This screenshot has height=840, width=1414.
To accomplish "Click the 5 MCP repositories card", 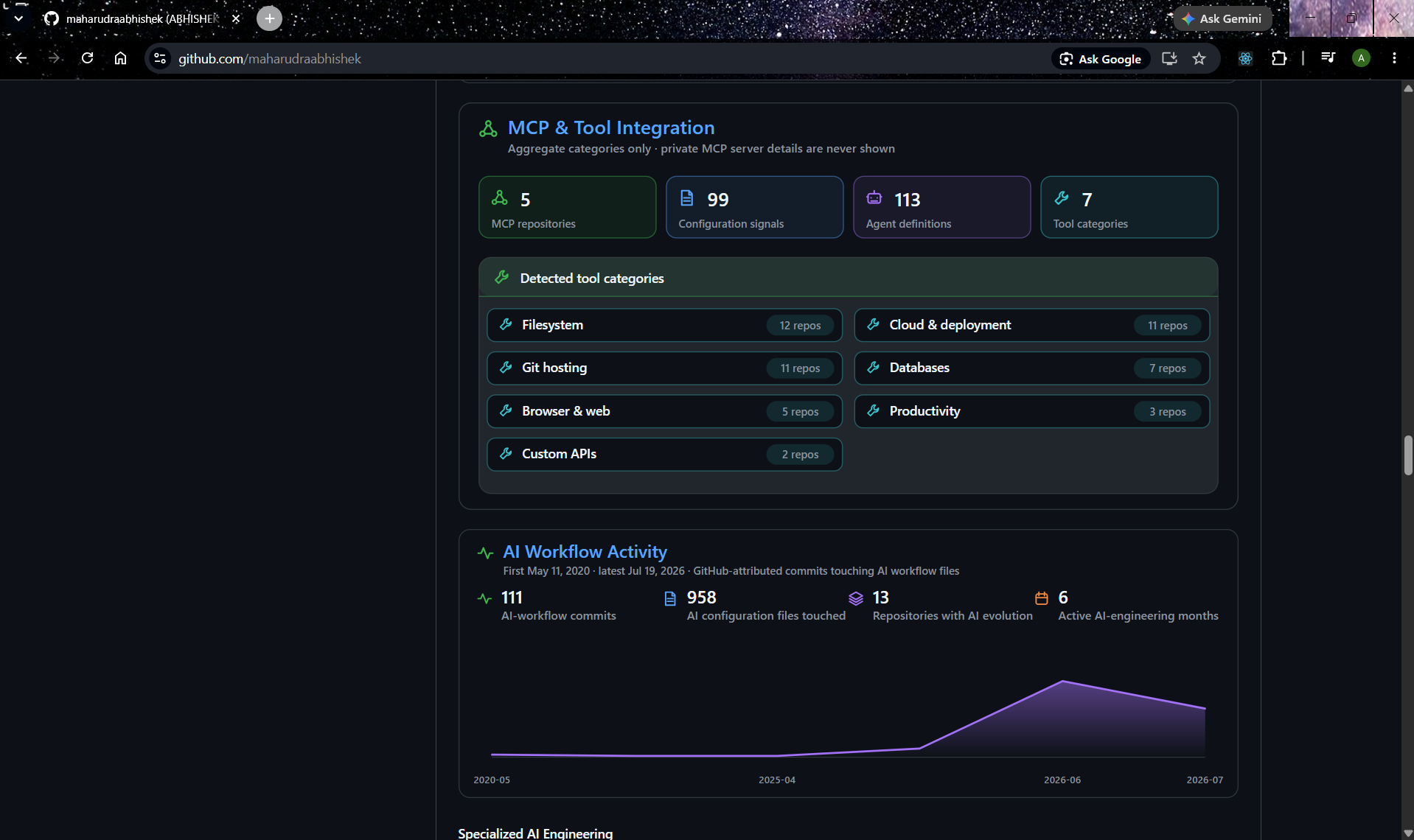I will [567, 207].
